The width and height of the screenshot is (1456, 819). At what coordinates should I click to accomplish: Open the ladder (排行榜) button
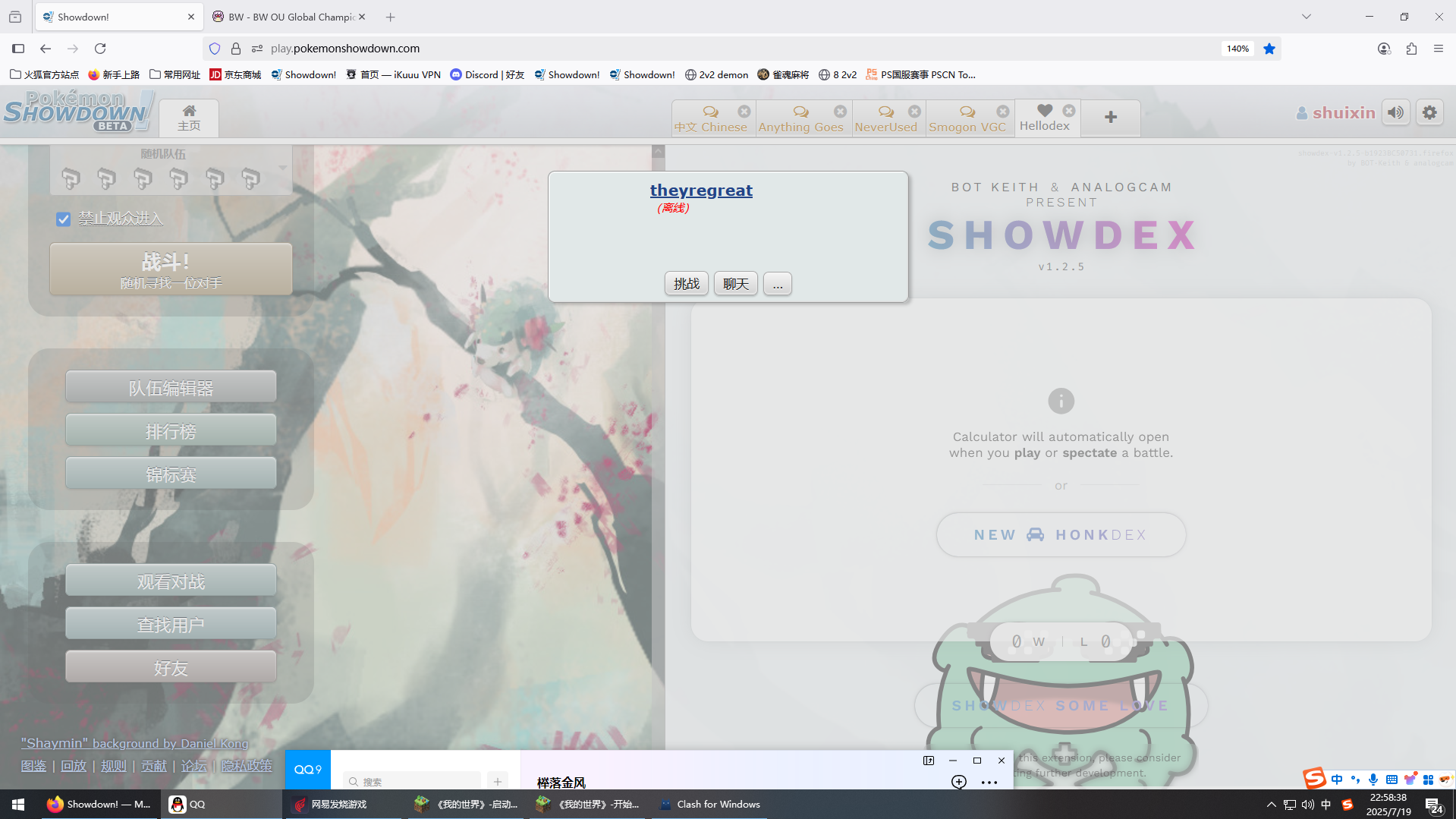[x=171, y=430]
